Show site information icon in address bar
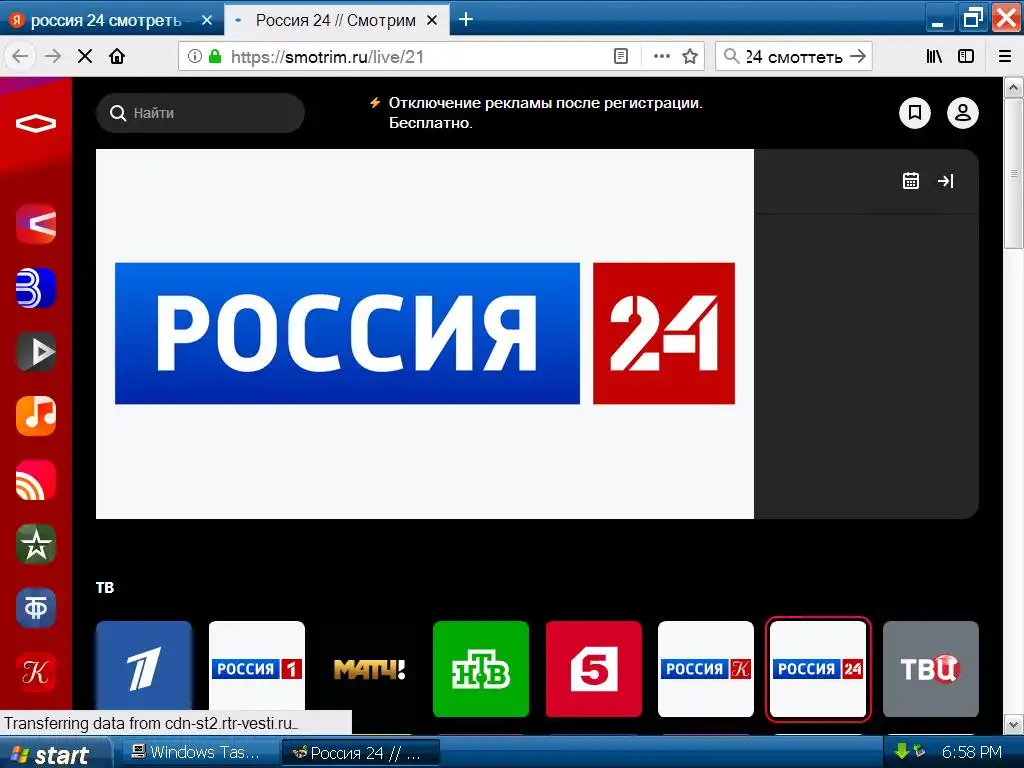The width and height of the screenshot is (1024, 768). pos(195,56)
